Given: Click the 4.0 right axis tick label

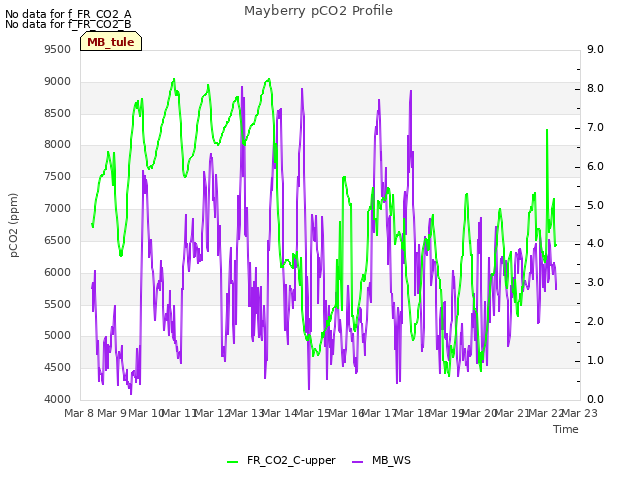Looking at the screenshot, I should click(595, 243).
